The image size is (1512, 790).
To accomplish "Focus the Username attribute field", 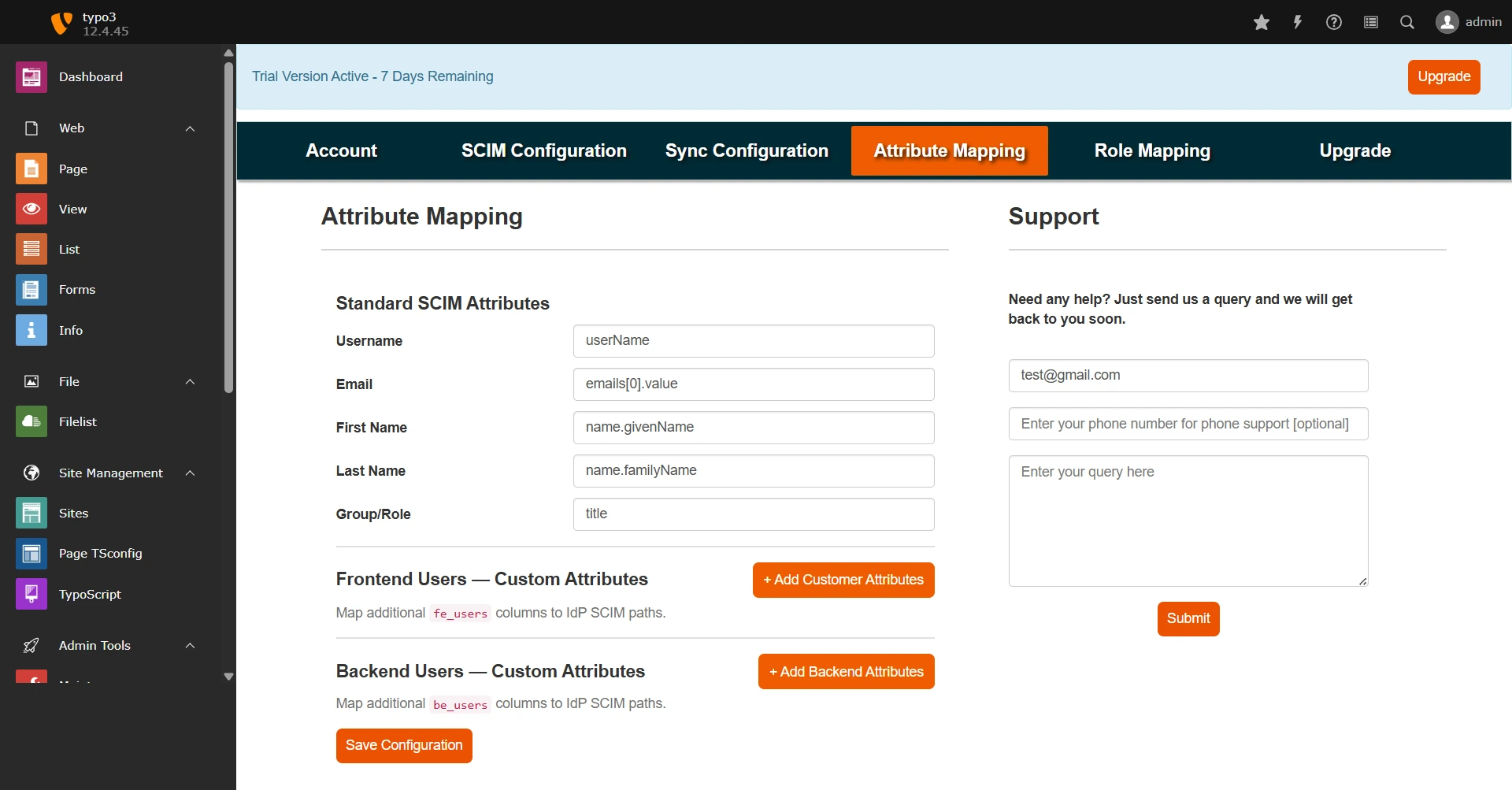I will click(x=754, y=341).
